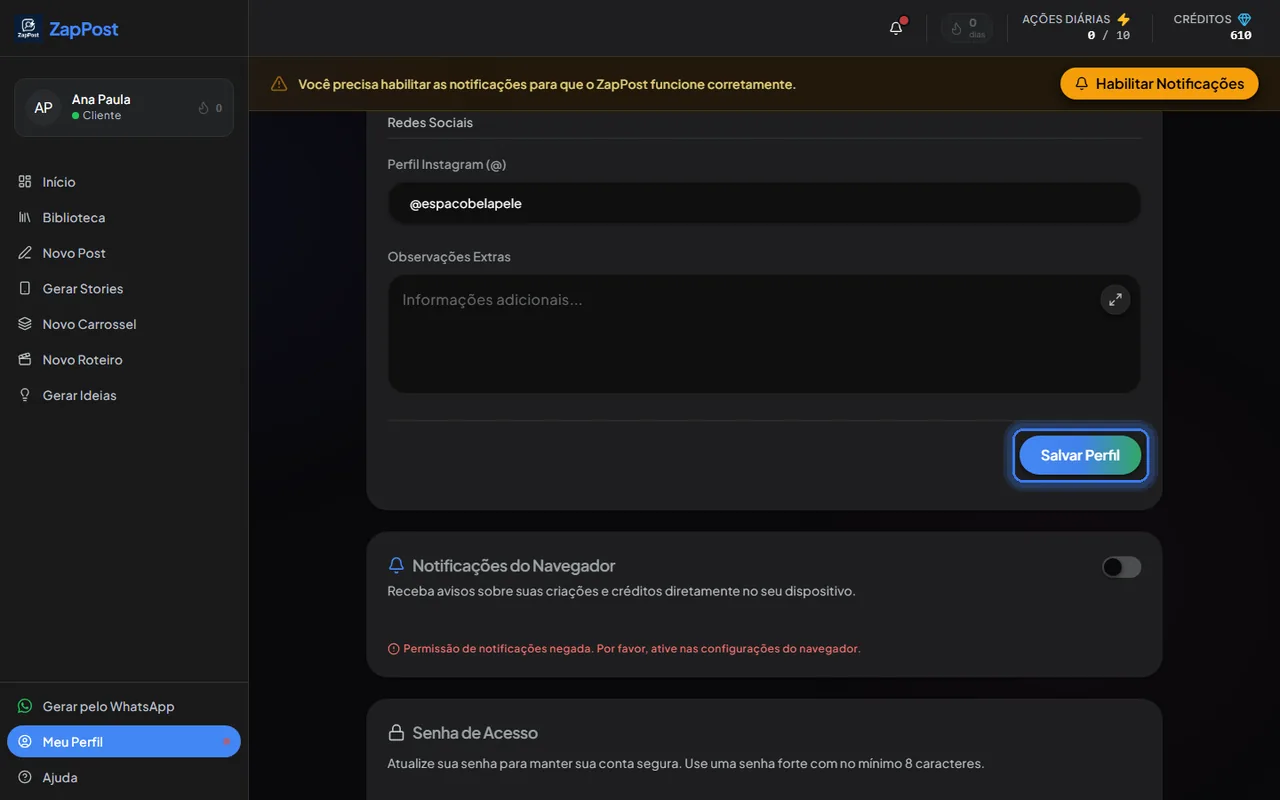Click the Ajuda question mark icon
The height and width of the screenshot is (800, 1280).
click(25, 777)
